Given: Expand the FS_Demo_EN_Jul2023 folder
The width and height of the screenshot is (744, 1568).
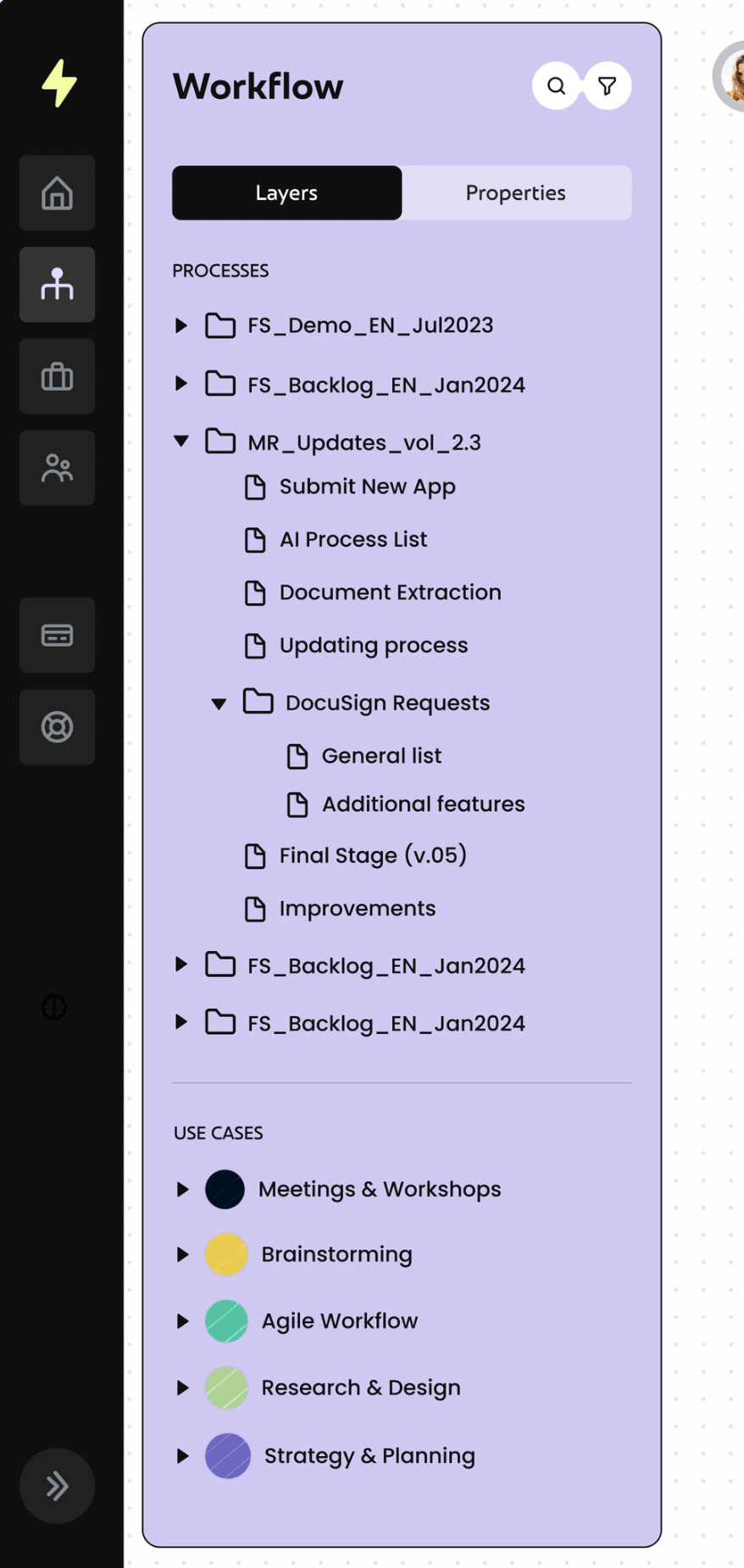Looking at the screenshot, I should click(181, 325).
